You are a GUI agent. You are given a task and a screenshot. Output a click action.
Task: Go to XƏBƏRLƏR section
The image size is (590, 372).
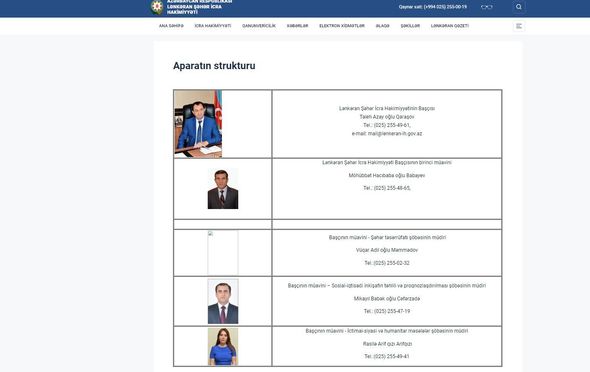coord(297,26)
